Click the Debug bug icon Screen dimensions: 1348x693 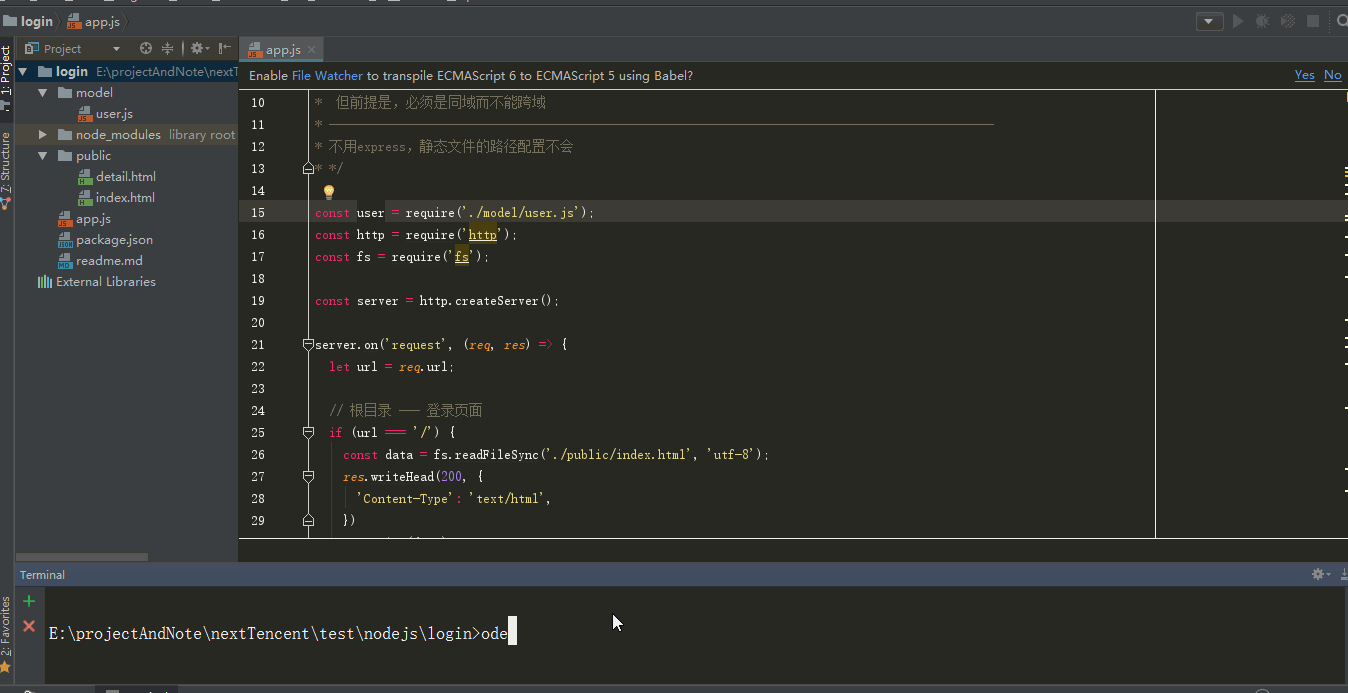coord(1263,21)
